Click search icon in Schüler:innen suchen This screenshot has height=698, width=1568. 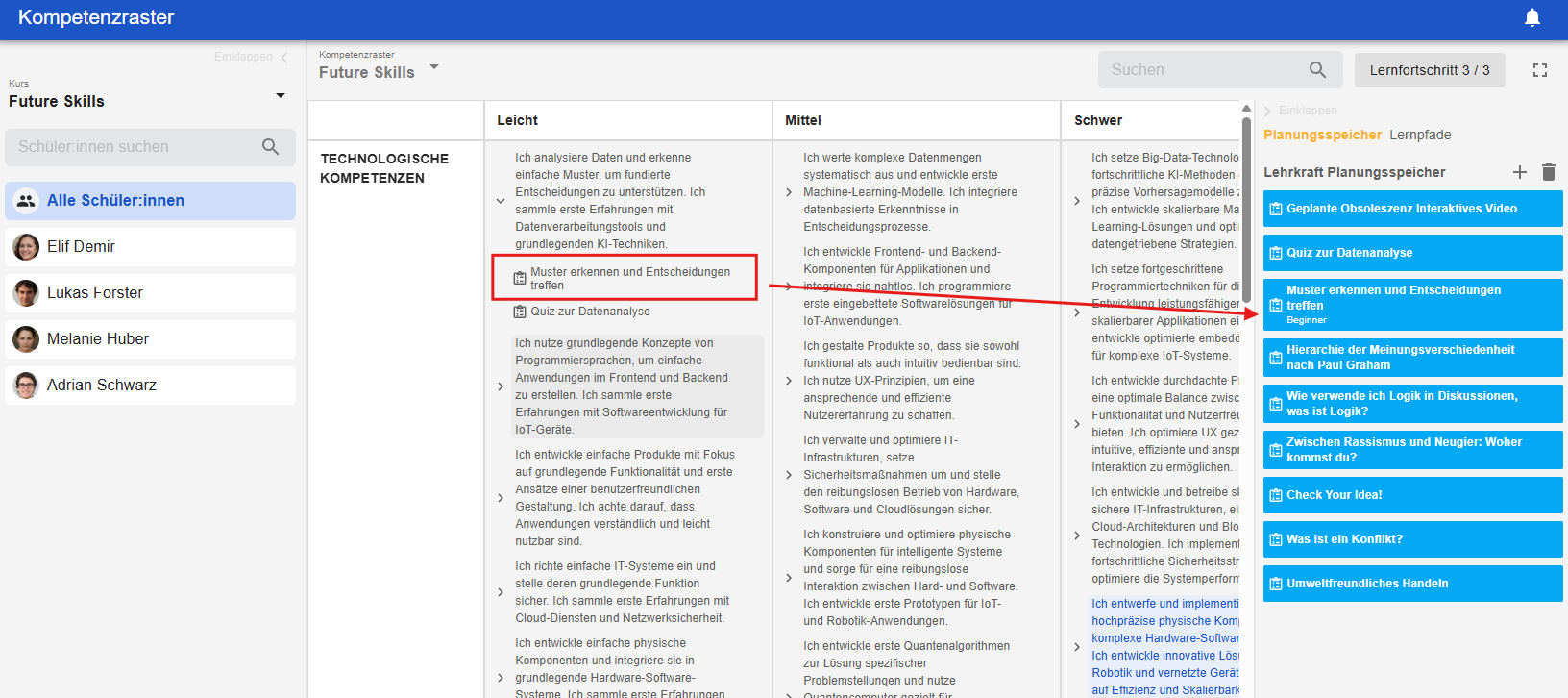(270, 147)
